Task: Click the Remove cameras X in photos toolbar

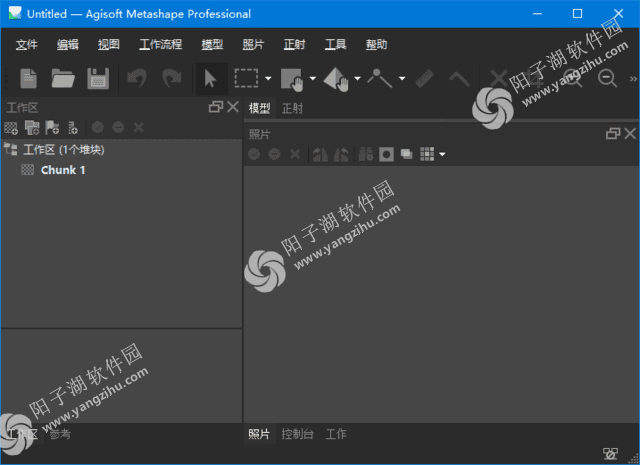Action: click(295, 154)
